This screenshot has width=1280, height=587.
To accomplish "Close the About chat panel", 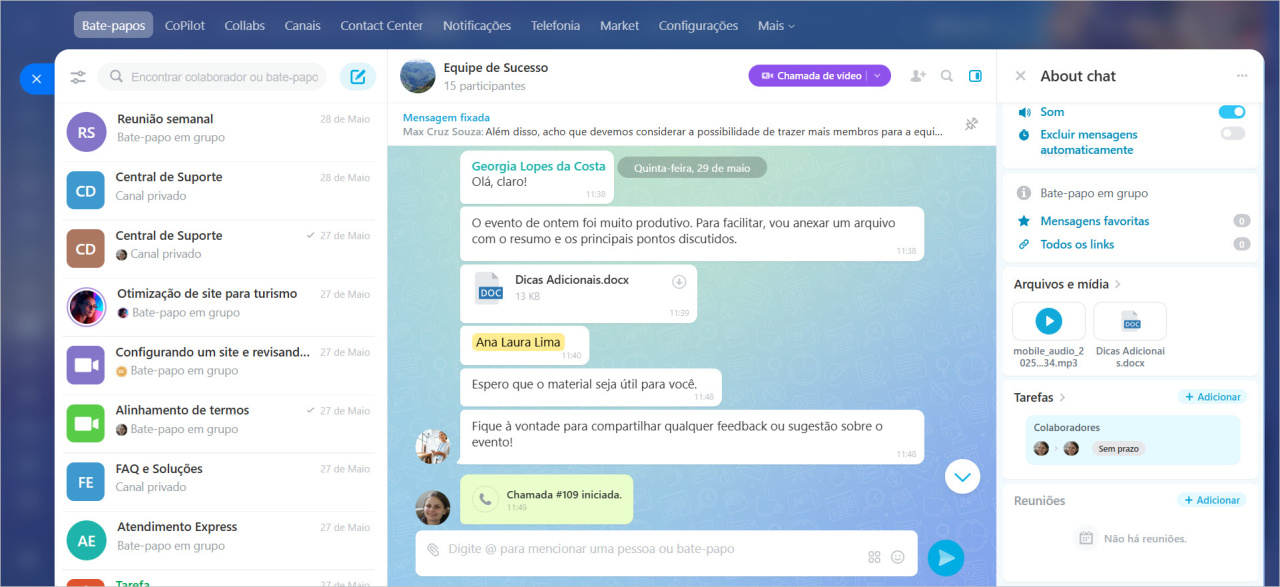I will point(1020,76).
